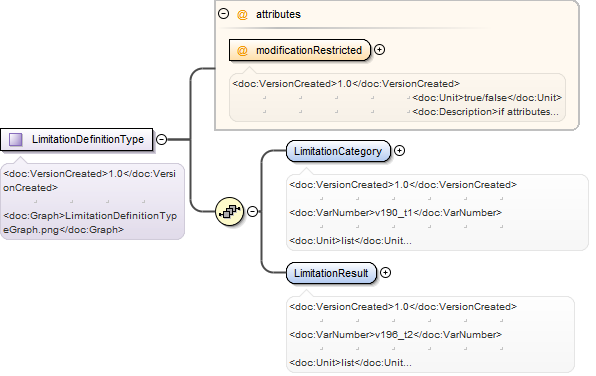Click VarNumber v190_t1 annotation text
Screen dimensions: 596x376
395,213
